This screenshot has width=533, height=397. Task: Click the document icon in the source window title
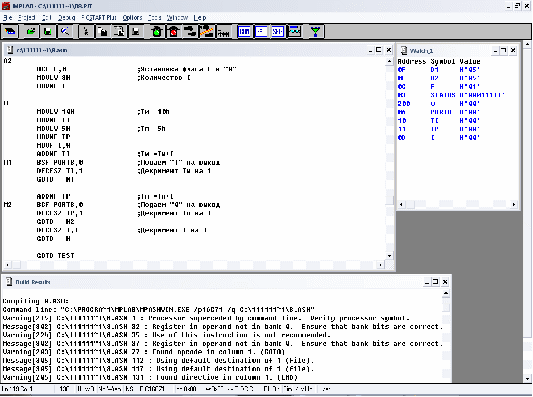coord(10,50)
